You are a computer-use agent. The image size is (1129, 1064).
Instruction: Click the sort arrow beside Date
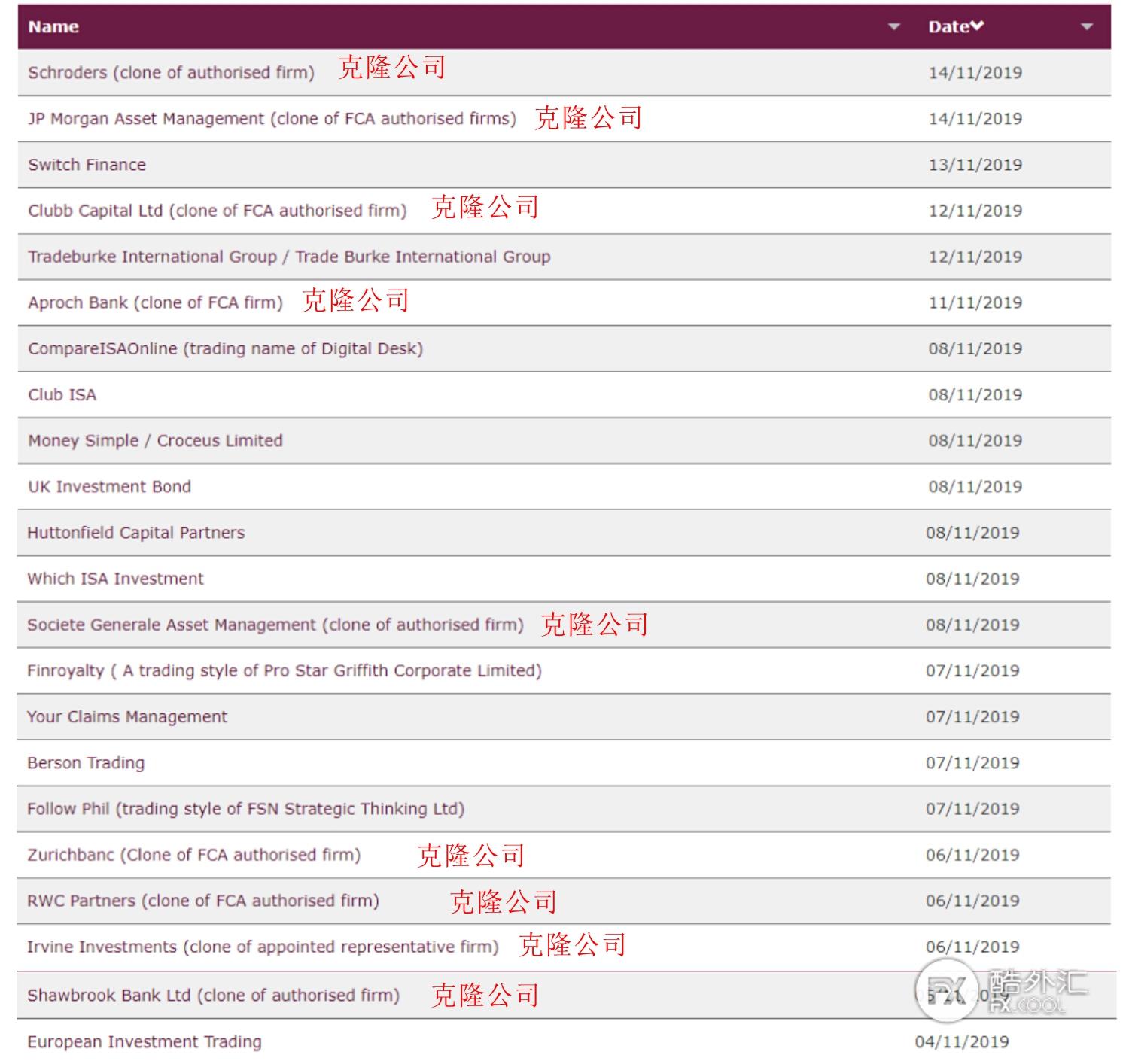coord(977,26)
